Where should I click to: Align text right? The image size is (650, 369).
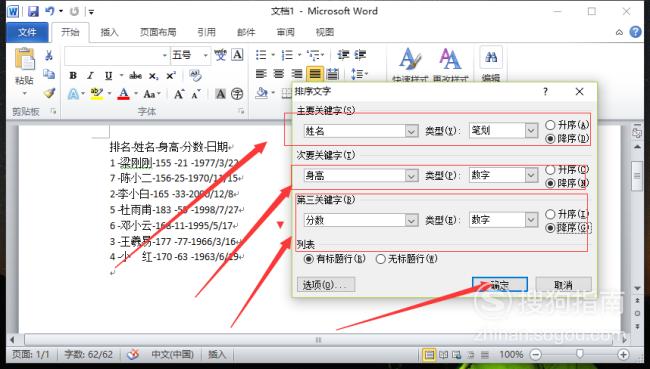click(x=297, y=74)
